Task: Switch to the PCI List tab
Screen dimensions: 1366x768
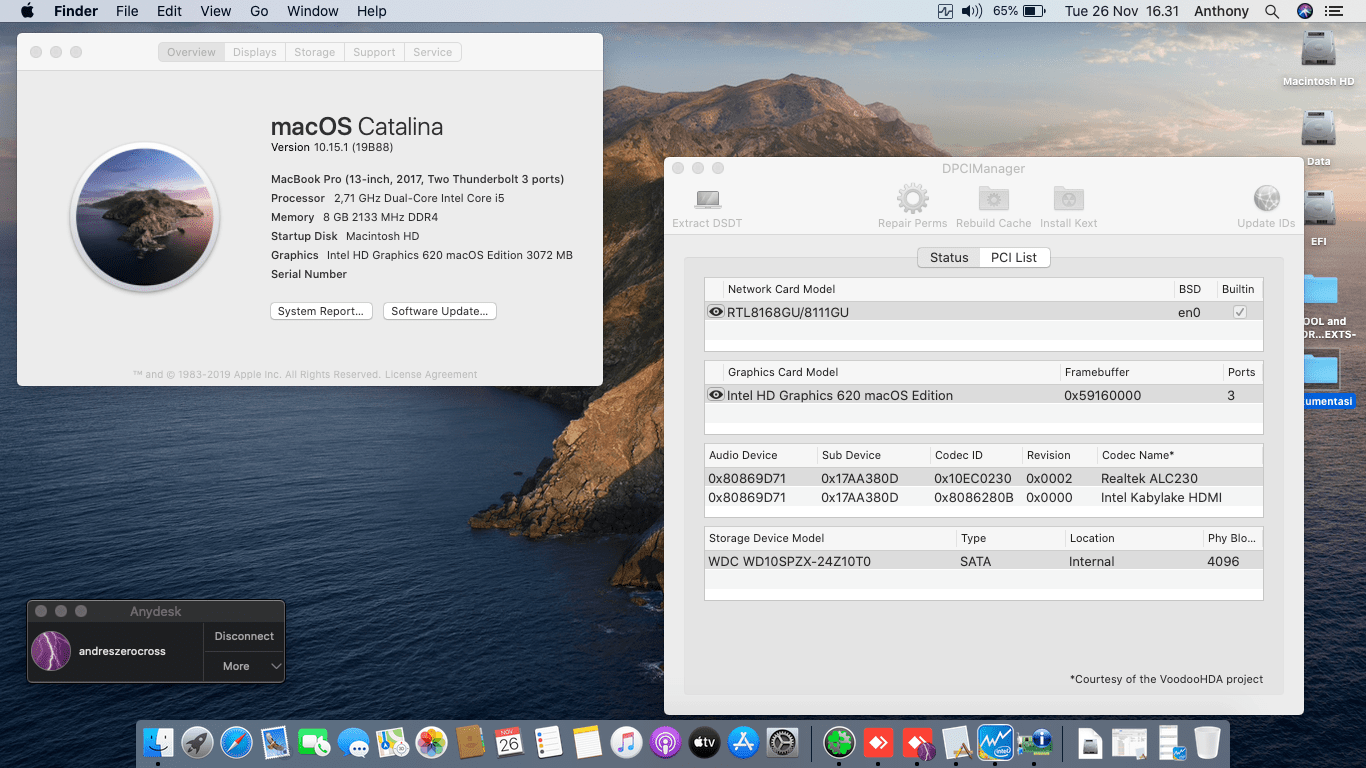Action: click(x=1013, y=257)
